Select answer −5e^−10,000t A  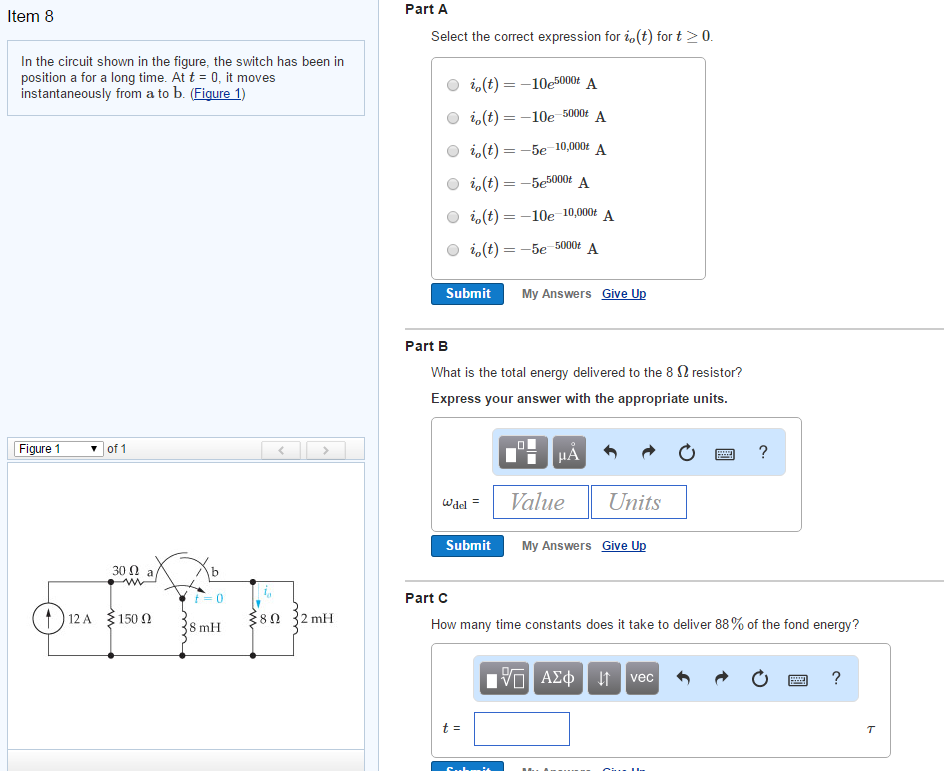(453, 151)
